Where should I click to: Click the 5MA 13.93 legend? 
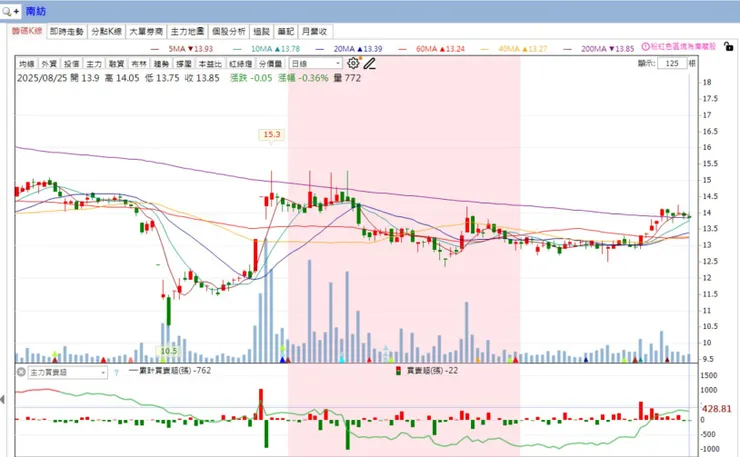click(182, 49)
